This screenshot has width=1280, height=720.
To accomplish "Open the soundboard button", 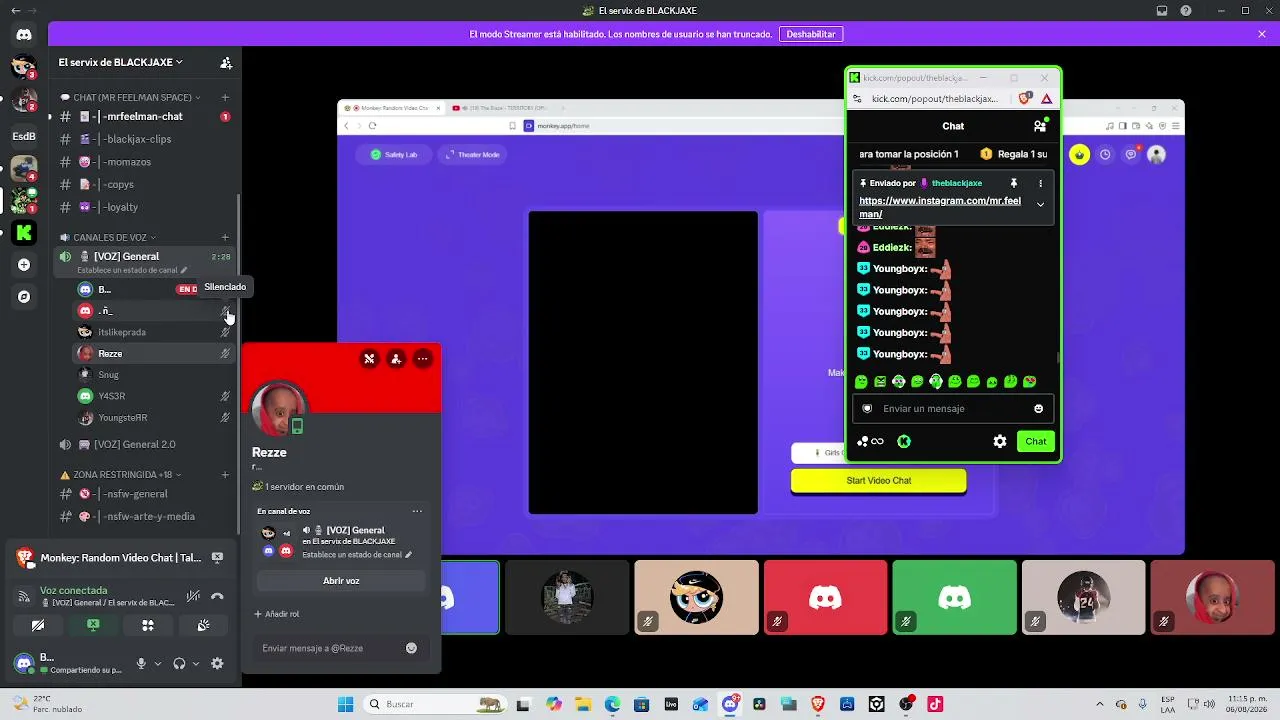I will pos(203,626).
